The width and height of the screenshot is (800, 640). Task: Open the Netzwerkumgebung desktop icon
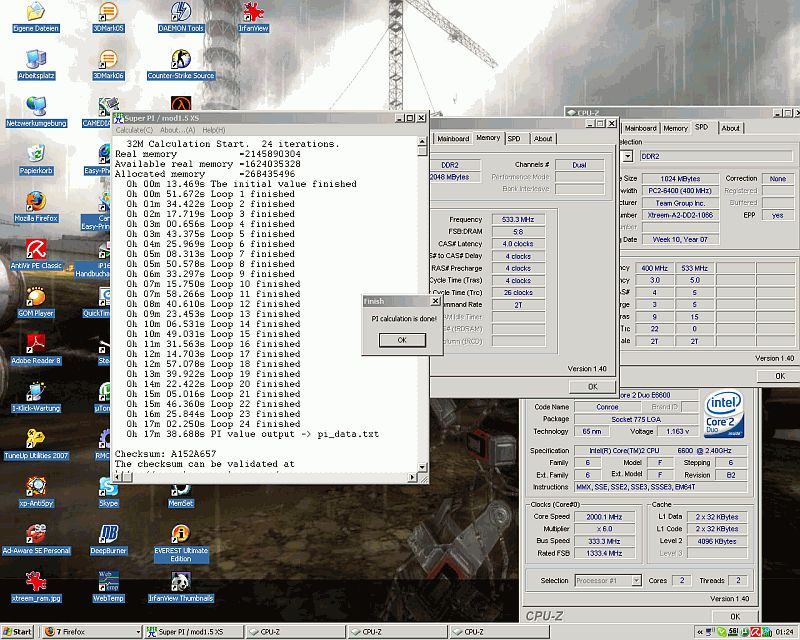(36, 112)
